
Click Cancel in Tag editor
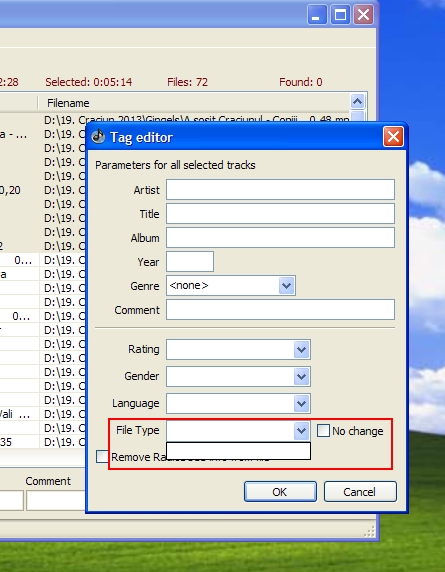tap(360, 492)
